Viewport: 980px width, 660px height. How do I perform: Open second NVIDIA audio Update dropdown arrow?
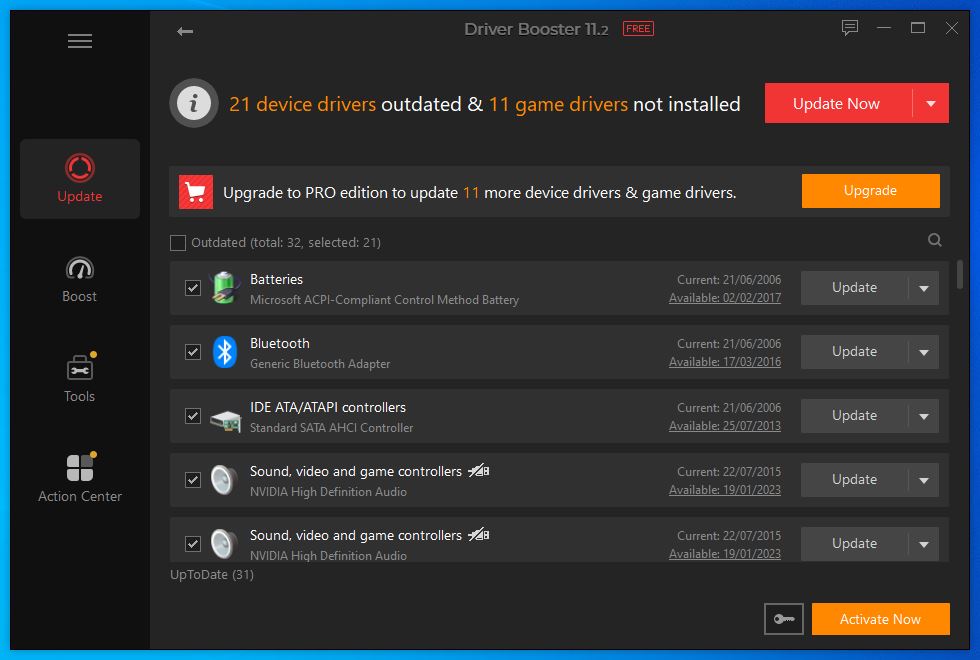coord(924,544)
